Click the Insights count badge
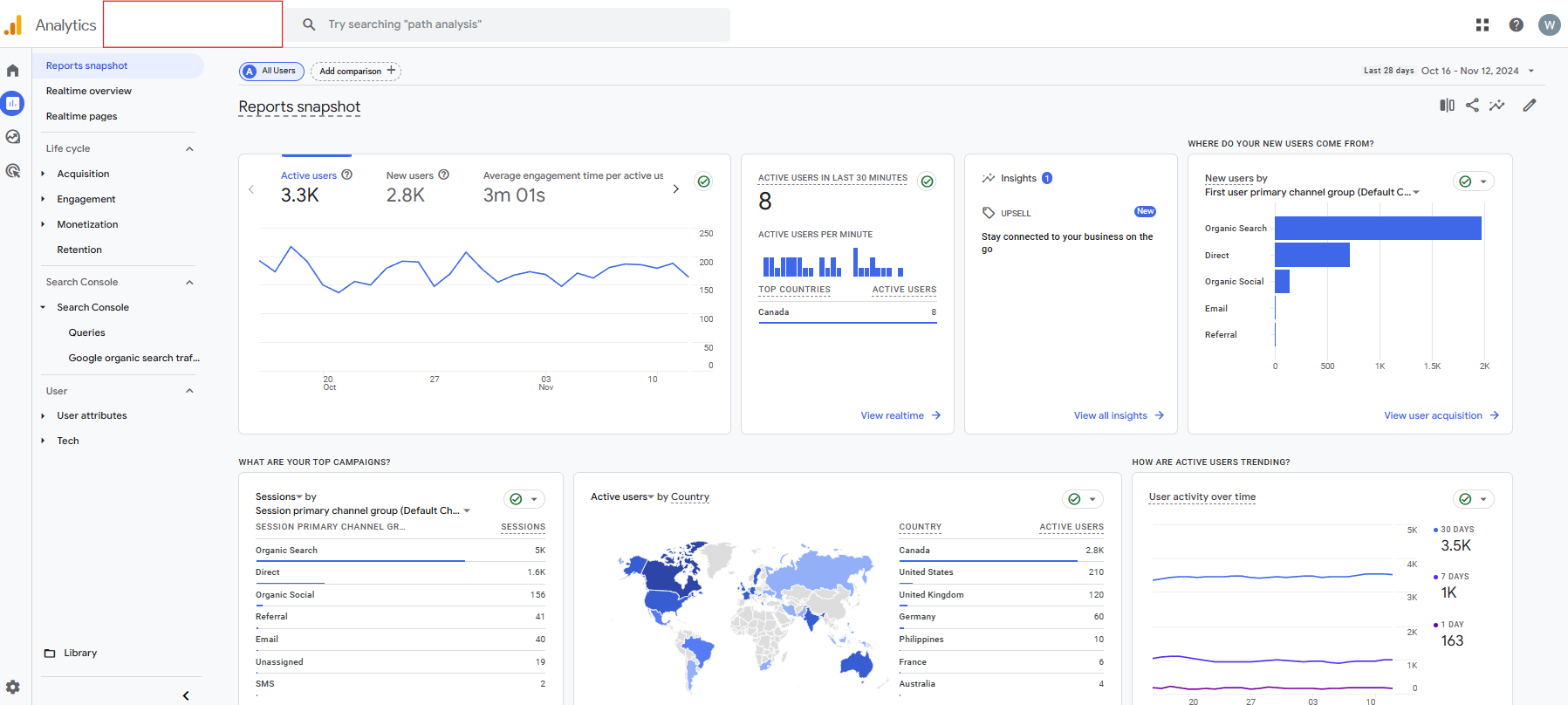Viewport: 1568px width, 705px height. click(1047, 178)
